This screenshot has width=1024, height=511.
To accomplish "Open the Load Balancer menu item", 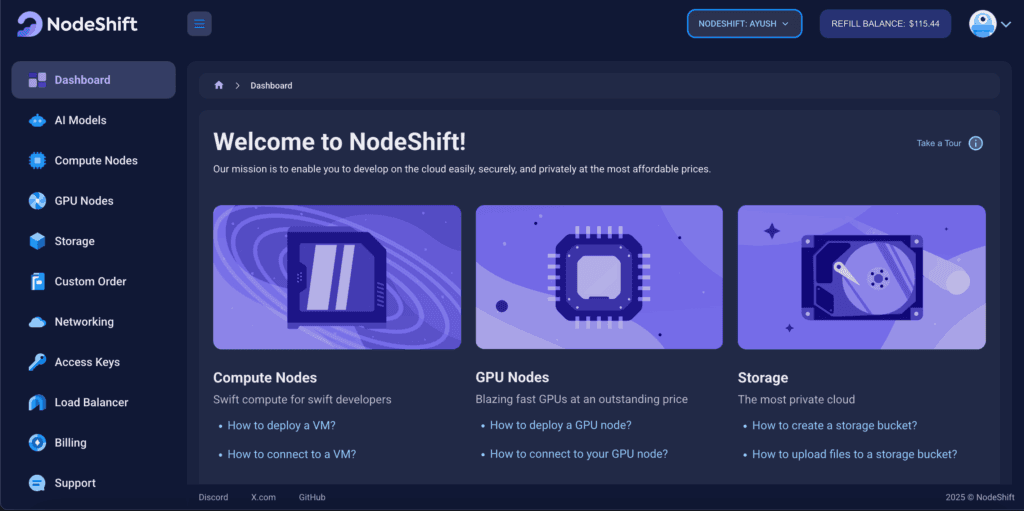I will [x=93, y=403].
